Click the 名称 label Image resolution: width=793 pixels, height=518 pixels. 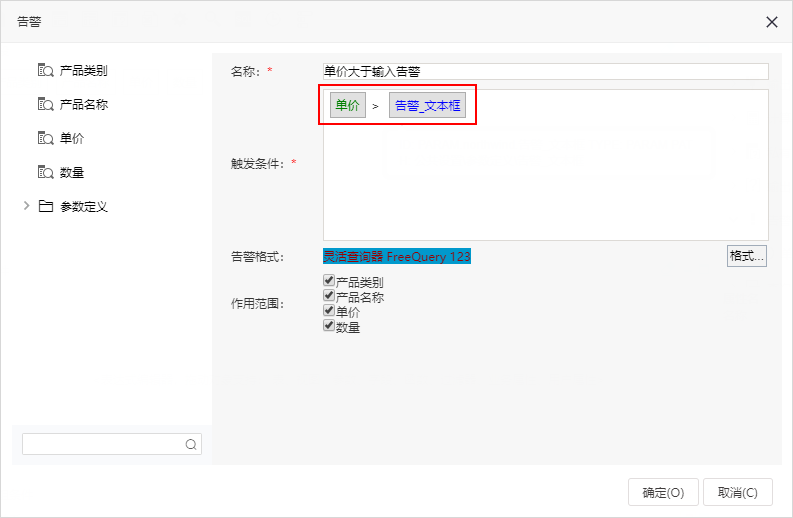click(x=245, y=71)
